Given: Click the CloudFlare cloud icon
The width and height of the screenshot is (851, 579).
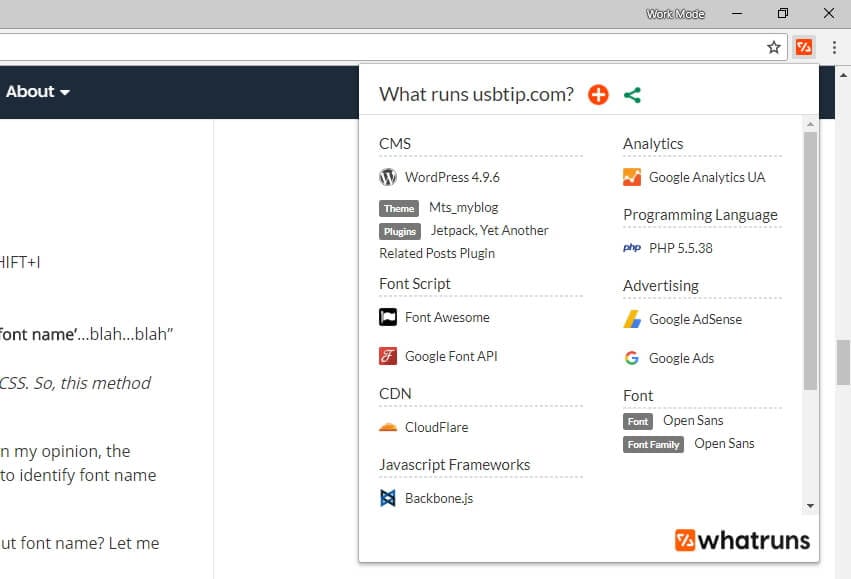Looking at the screenshot, I should tap(388, 427).
